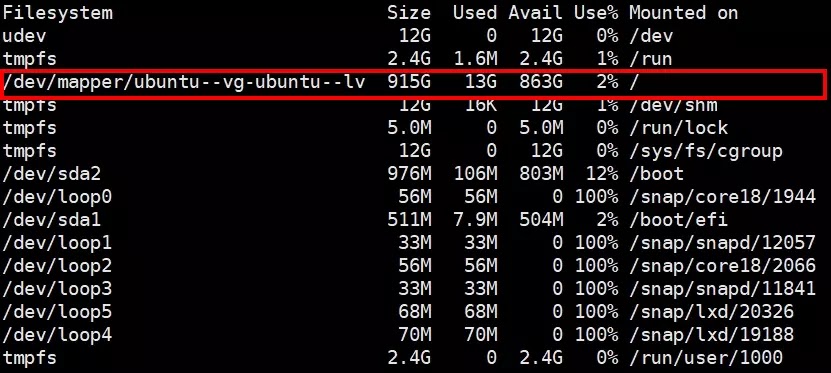
Task: Select the /dev/loop3 filesystem name
Action: coord(58,289)
